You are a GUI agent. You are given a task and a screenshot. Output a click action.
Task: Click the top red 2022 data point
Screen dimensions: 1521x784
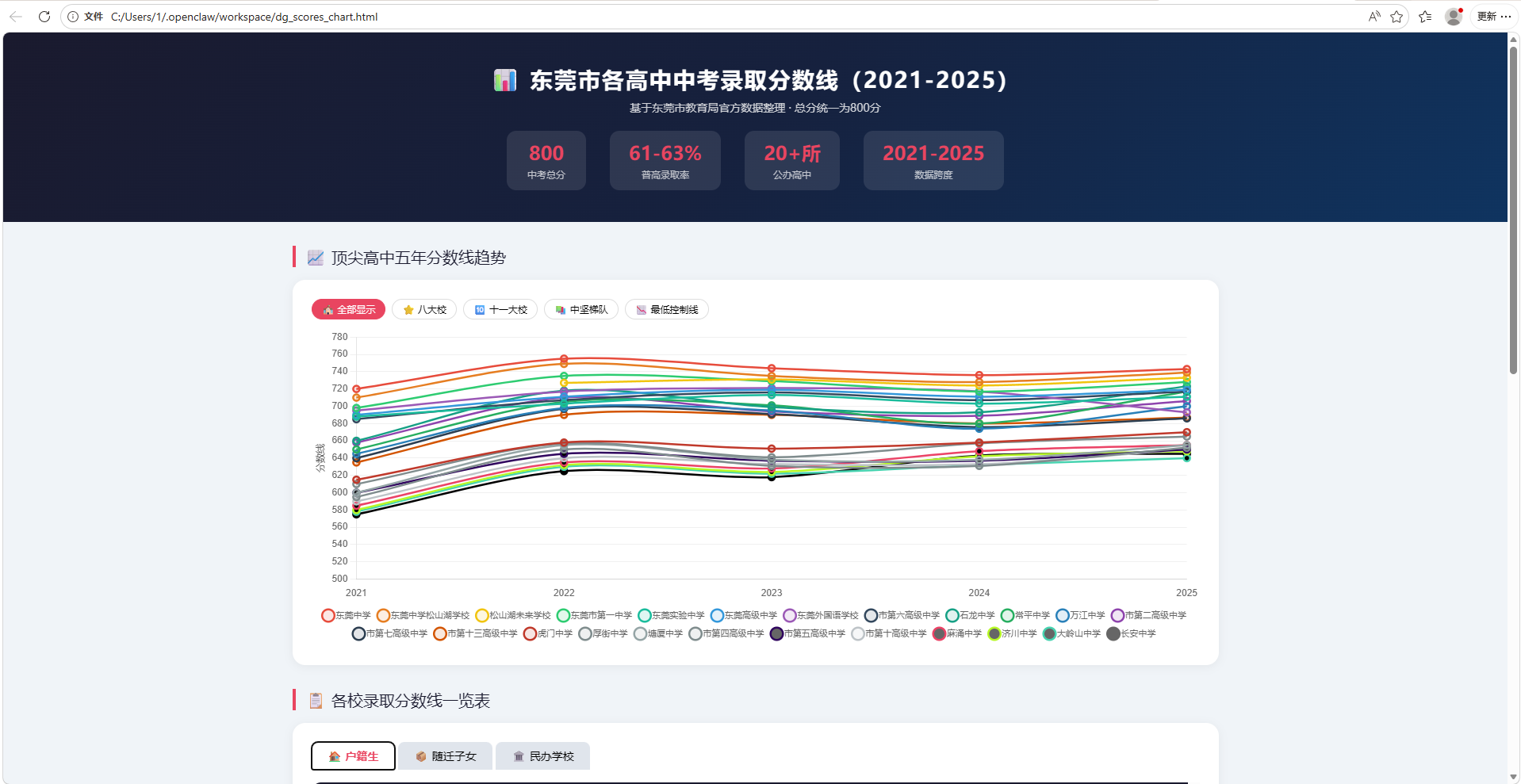564,359
